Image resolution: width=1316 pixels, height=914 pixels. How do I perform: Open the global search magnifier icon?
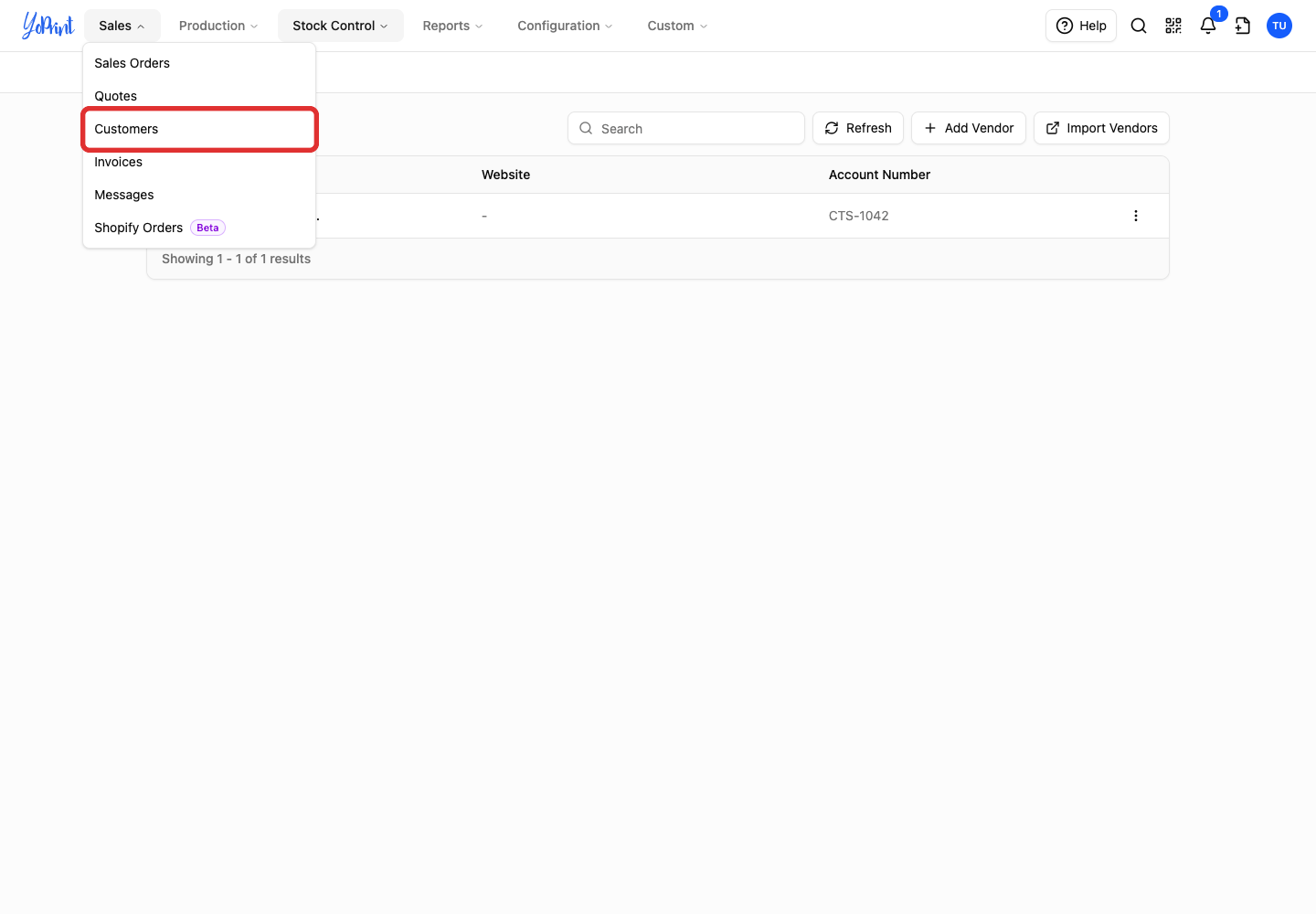1139,26
